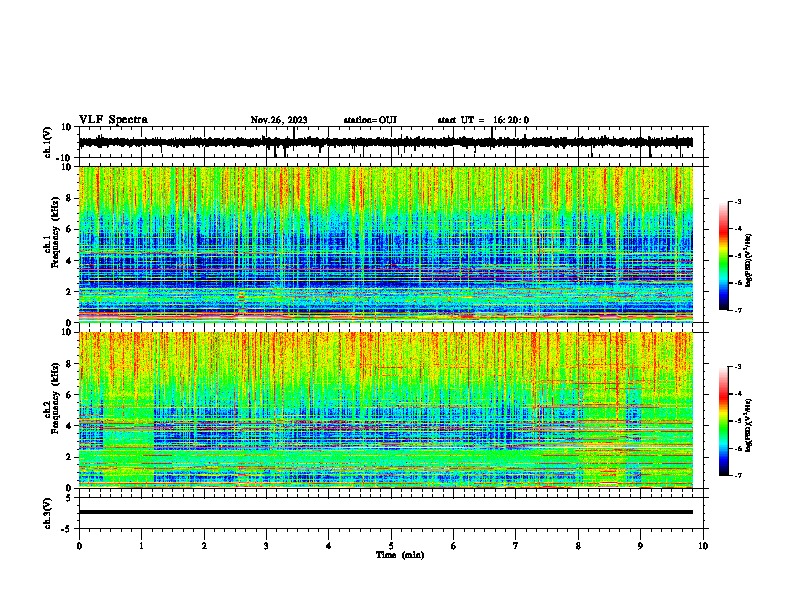
Task: Click the "5" tick on ch.3(V) axis
Action: tap(70, 498)
